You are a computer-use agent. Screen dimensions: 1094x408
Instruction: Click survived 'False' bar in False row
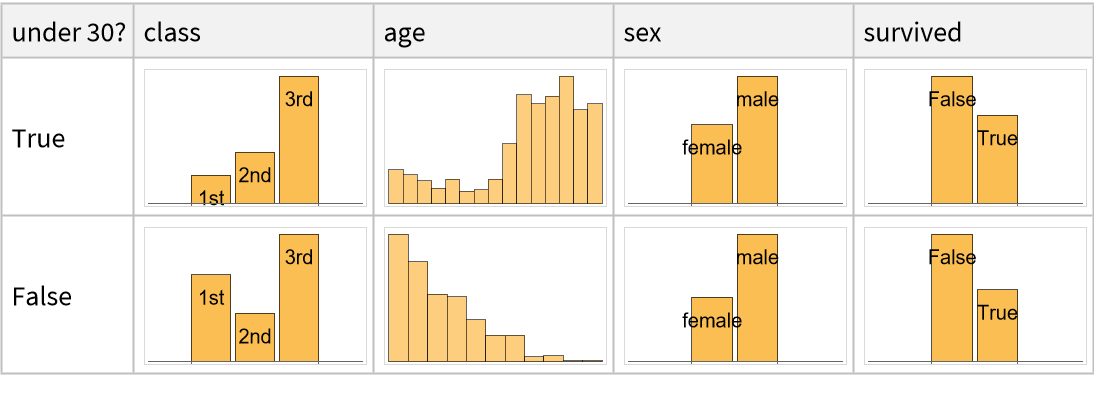point(951,297)
